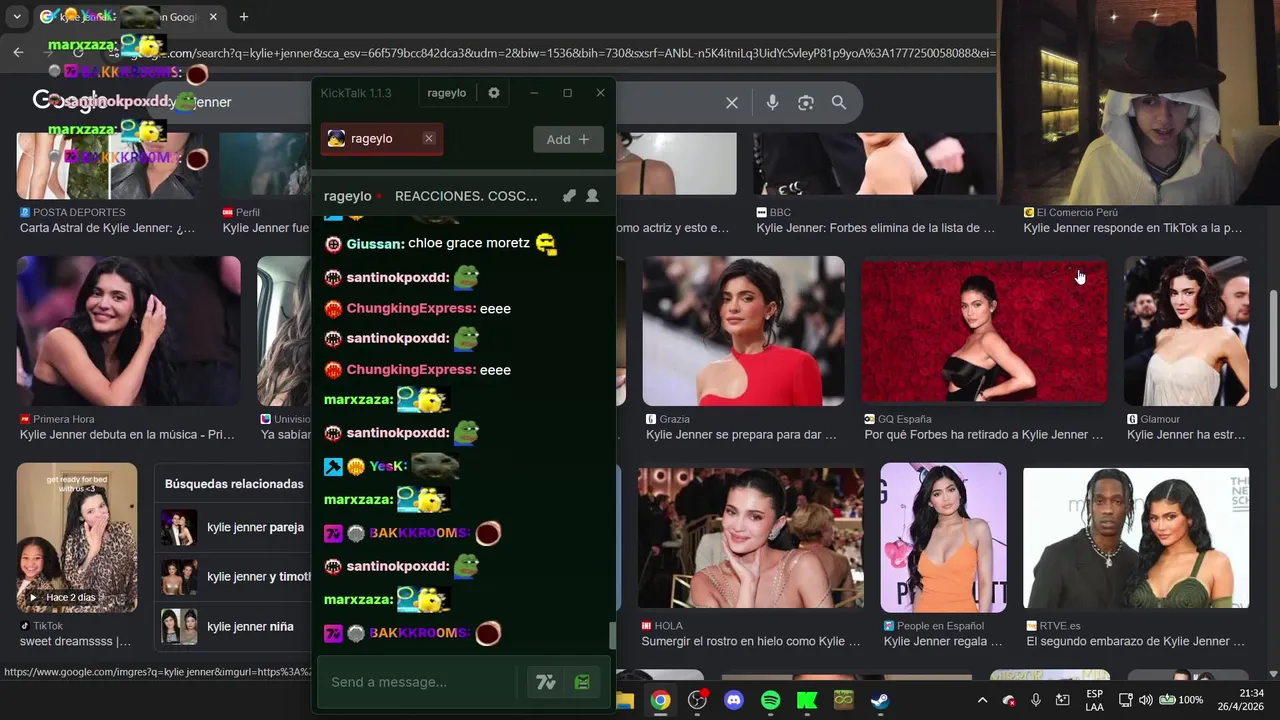Open Chrome tab search dropdown arrow
This screenshot has width=1280, height=720.
[x=17, y=17]
